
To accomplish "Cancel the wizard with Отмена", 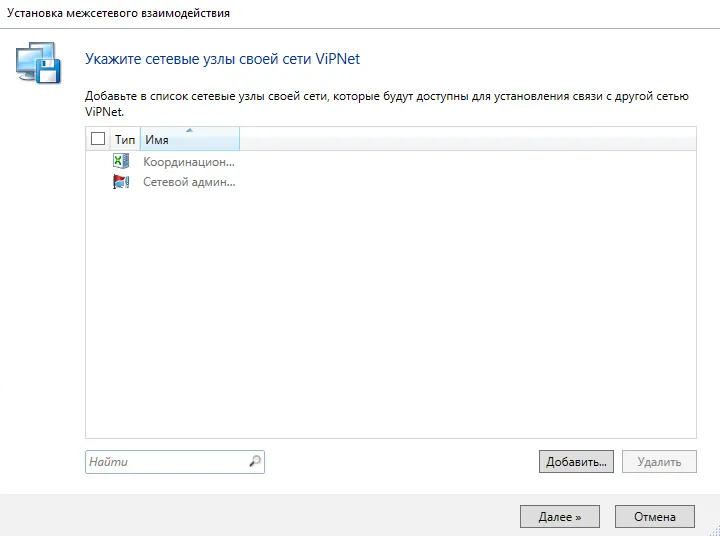I will tap(655, 517).
